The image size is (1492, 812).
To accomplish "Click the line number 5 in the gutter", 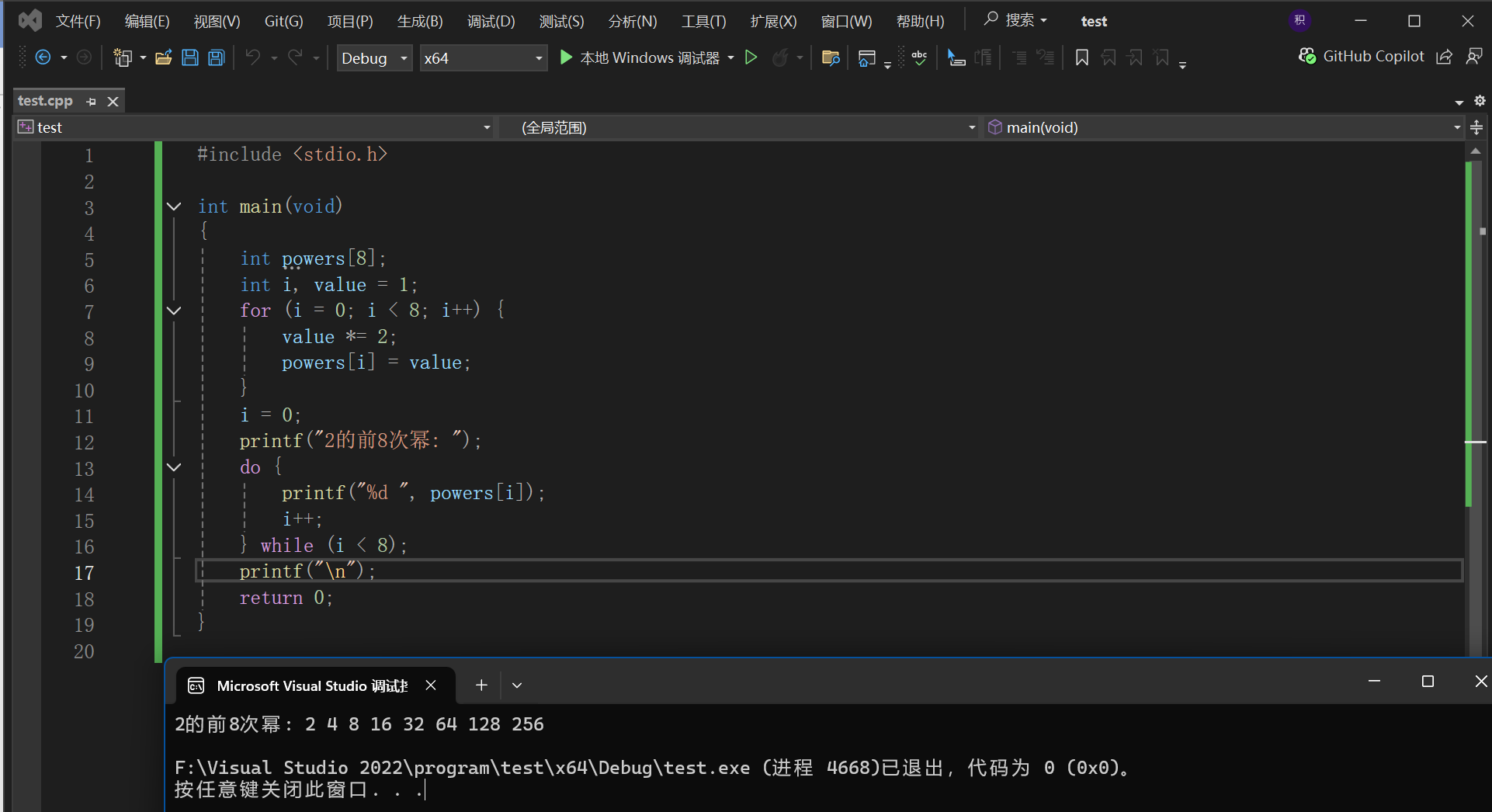I will coord(89,260).
